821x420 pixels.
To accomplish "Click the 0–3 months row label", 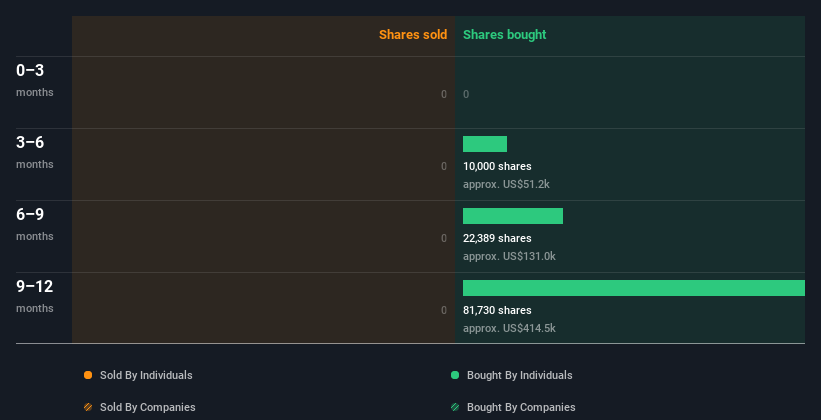I will 35,80.
